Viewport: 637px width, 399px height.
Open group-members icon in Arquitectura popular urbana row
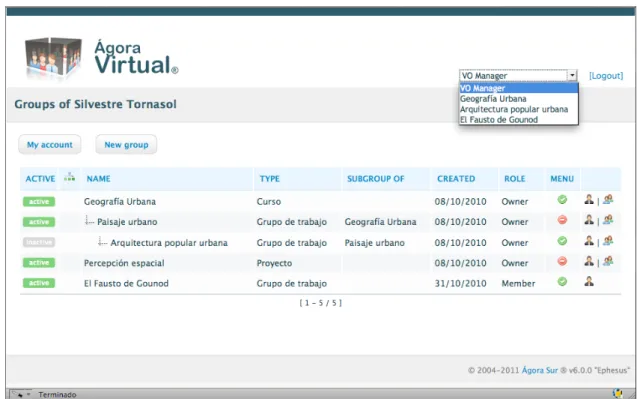608,241
